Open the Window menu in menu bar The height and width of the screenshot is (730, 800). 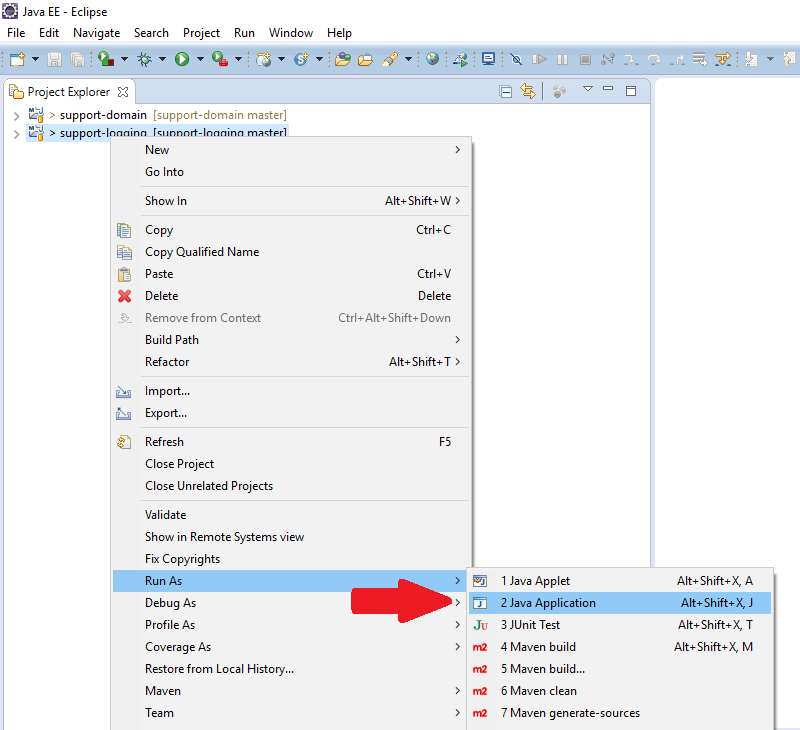click(x=290, y=33)
